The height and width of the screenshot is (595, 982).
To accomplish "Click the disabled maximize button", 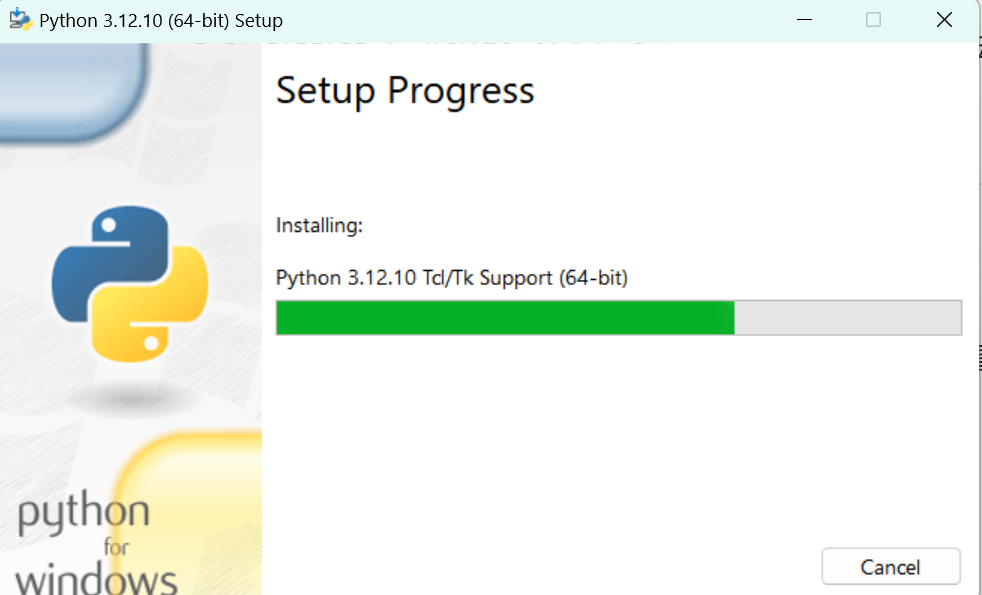I will point(873,20).
